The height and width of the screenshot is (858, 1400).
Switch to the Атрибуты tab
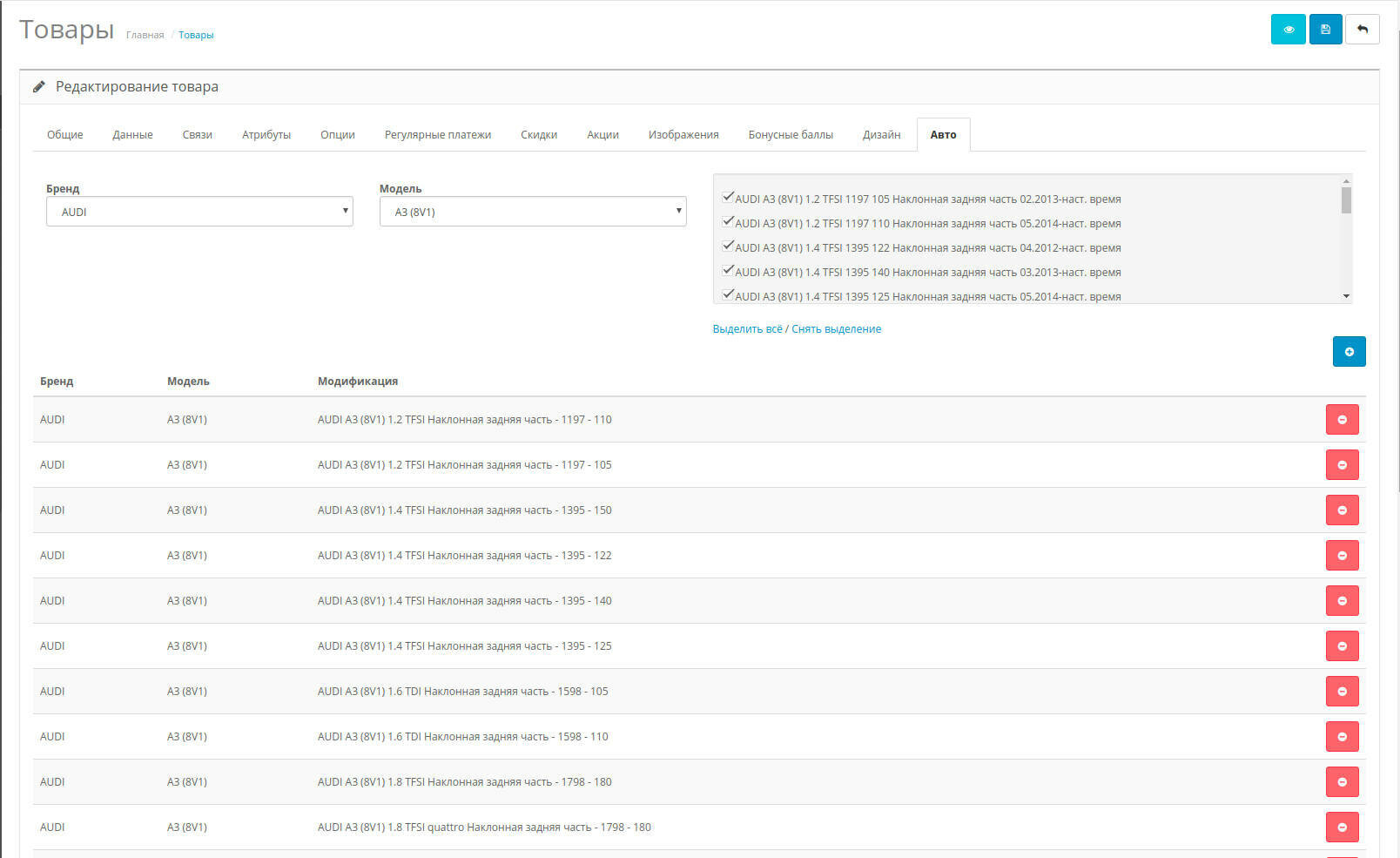[266, 135]
